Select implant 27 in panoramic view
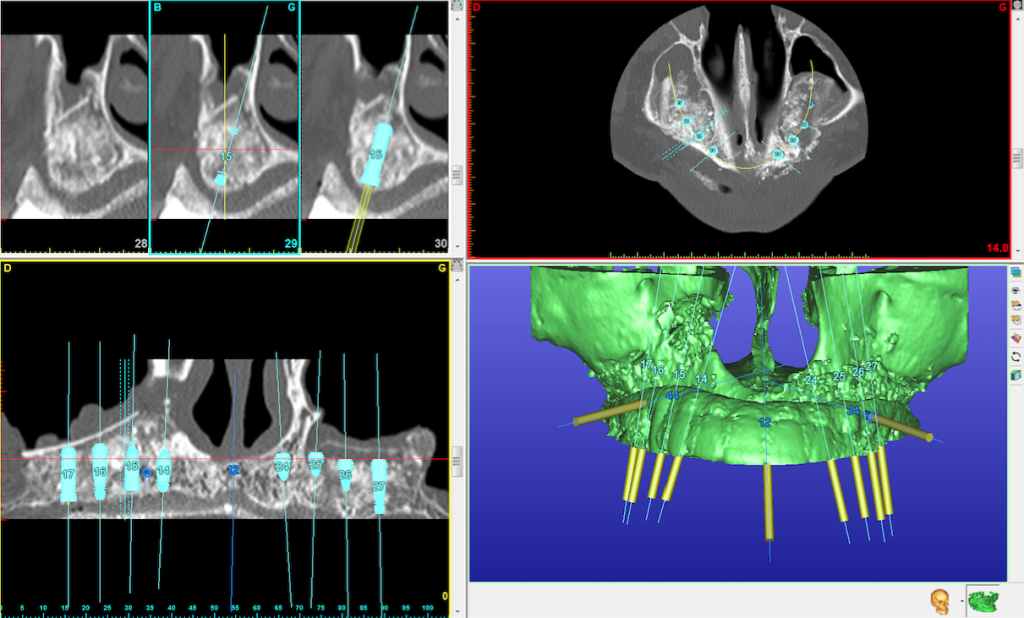Screen dimensions: 1024x618 point(379,486)
